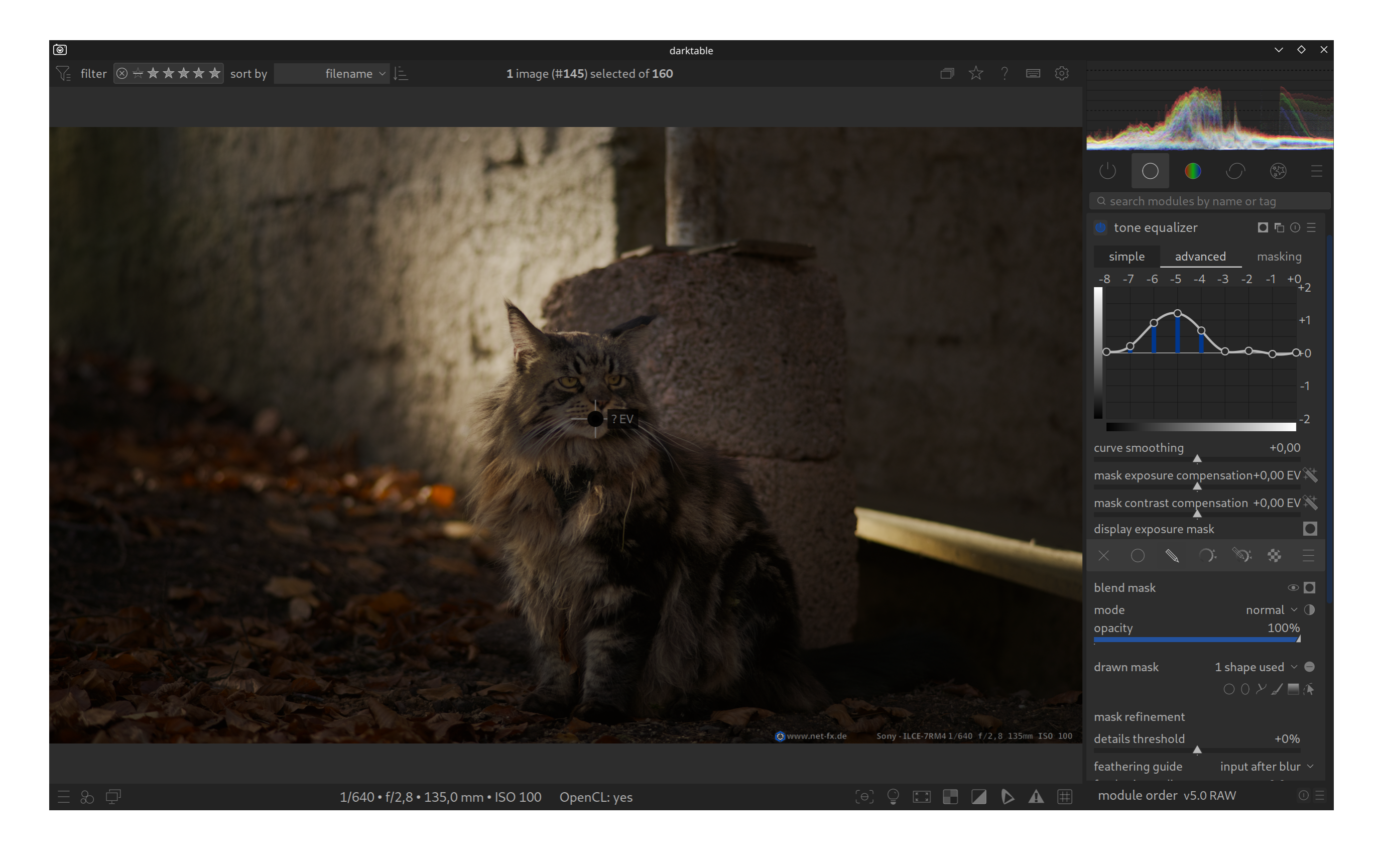Select the drawn mask pencil icon

[x=1172, y=556]
